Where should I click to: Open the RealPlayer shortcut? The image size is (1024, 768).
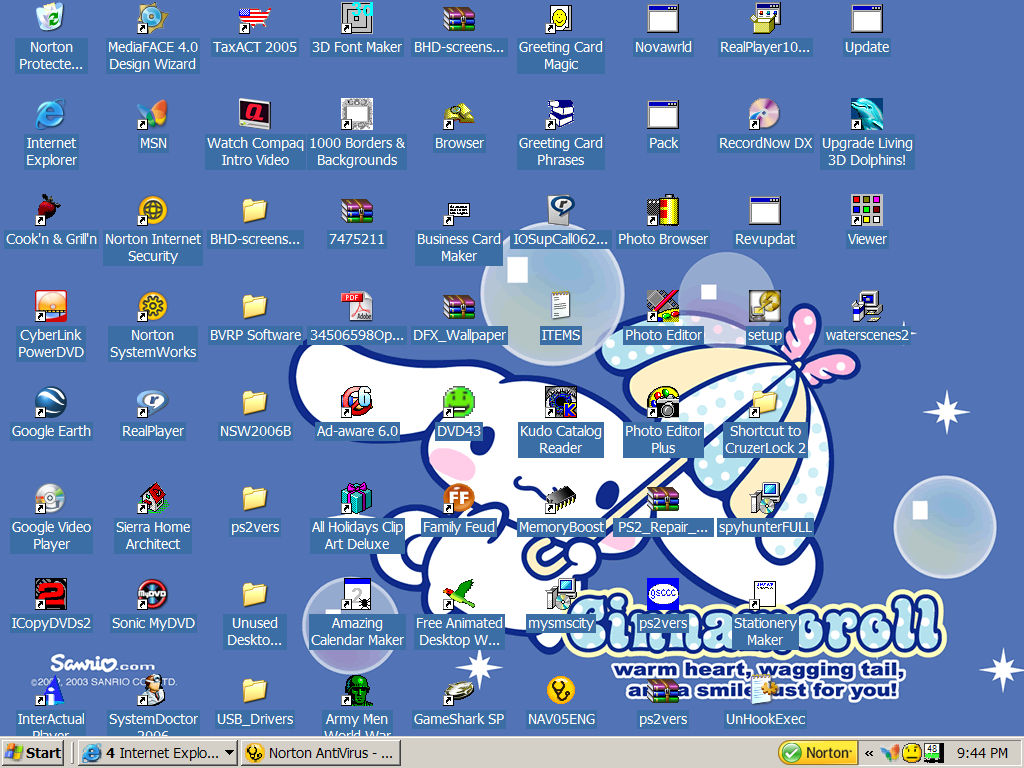pyautogui.click(x=153, y=402)
